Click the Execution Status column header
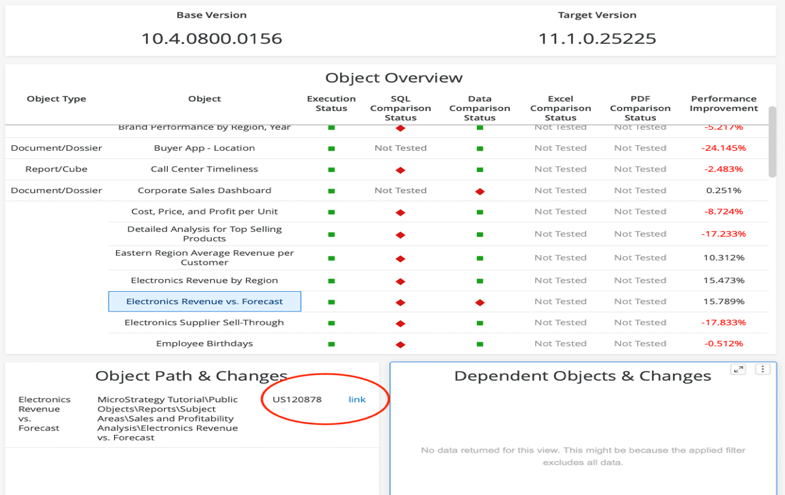This screenshot has width=785, height=495. pos(331,103)
